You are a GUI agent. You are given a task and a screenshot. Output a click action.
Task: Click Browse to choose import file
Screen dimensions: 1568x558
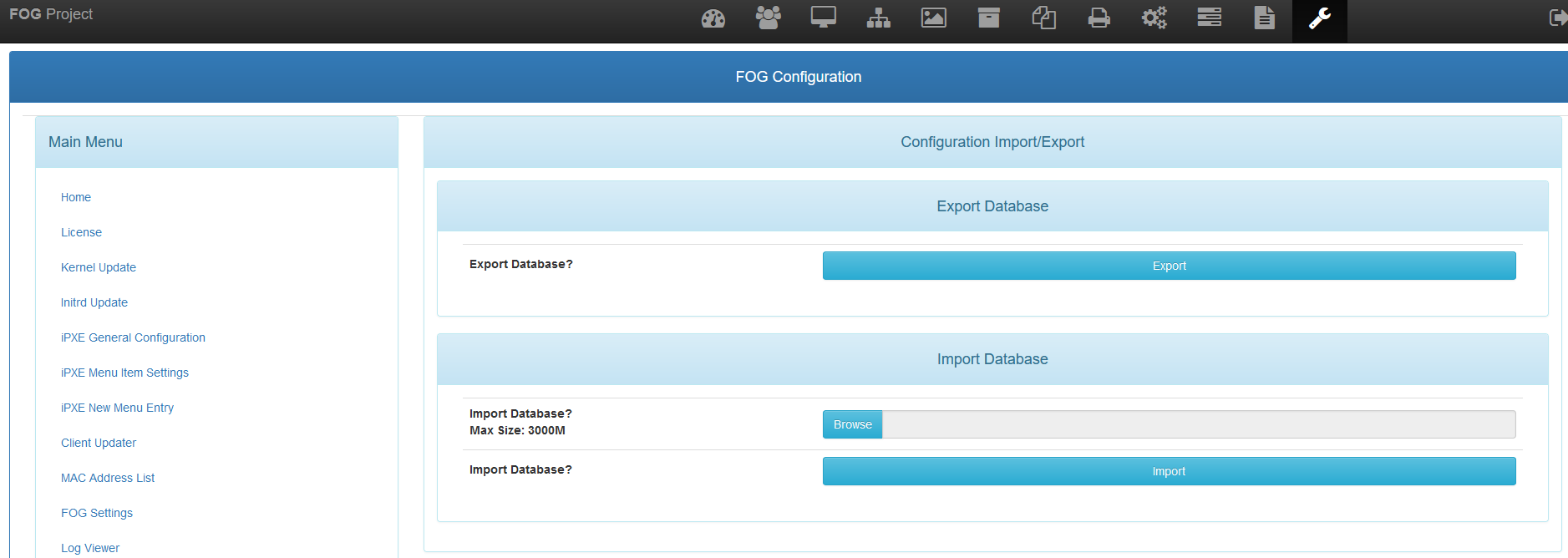click(x=852, y=424)
